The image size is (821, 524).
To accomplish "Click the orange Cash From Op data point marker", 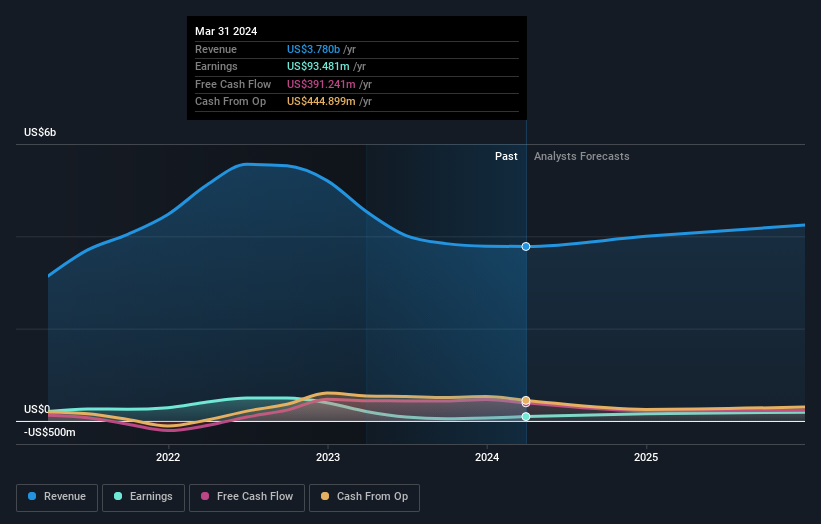I will (x=526, y=400).
